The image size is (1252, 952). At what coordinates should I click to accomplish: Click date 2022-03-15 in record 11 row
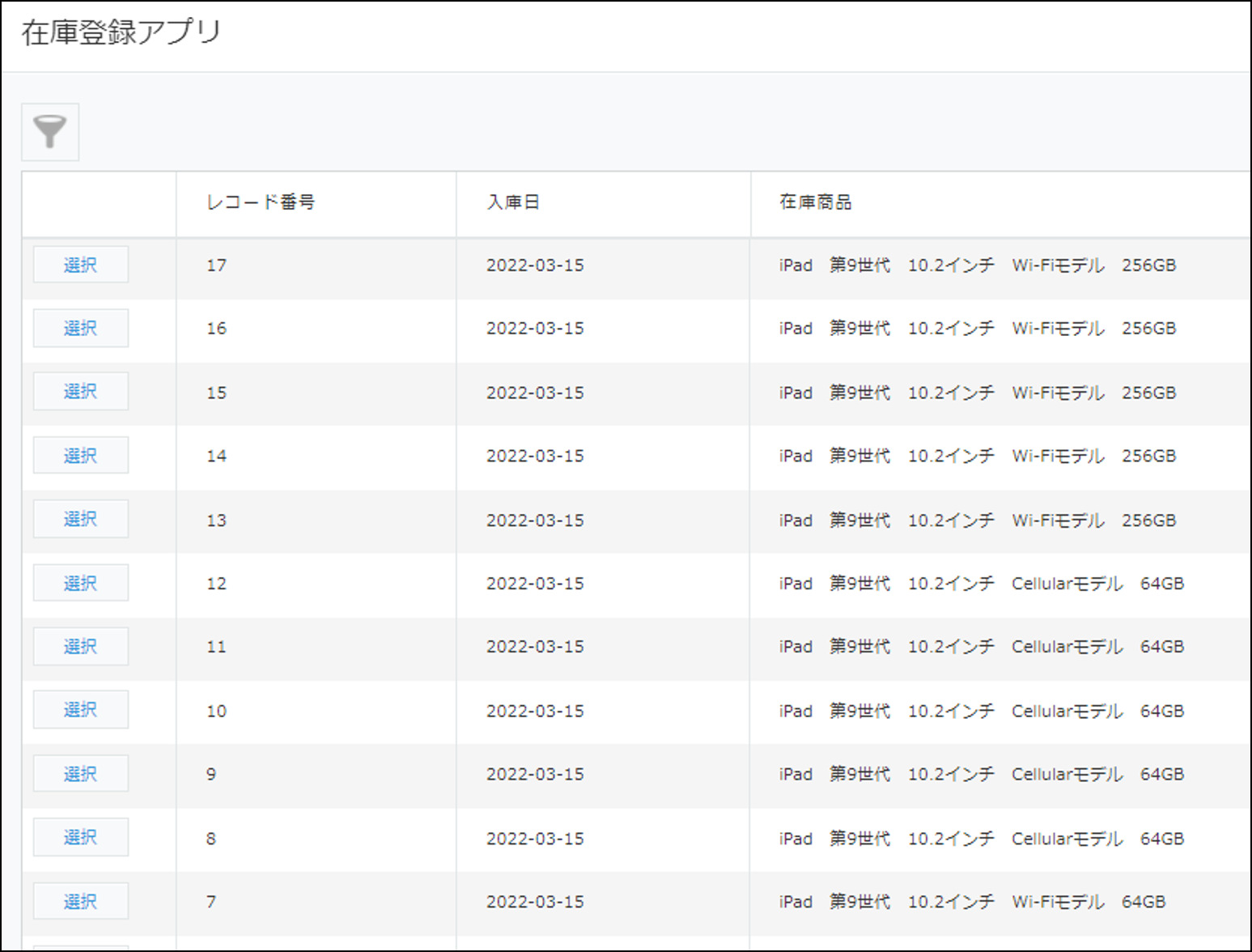pos(535,647)
